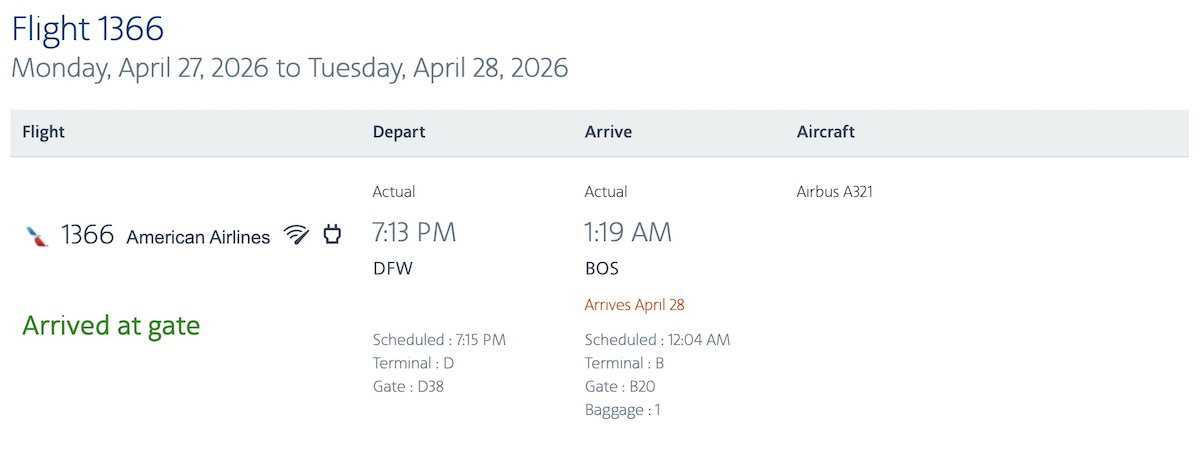Image resolution: width=1200 pixels, height=453 pixels.
Task: Click the Baggage : 1 text
Action: pos(623,410)
